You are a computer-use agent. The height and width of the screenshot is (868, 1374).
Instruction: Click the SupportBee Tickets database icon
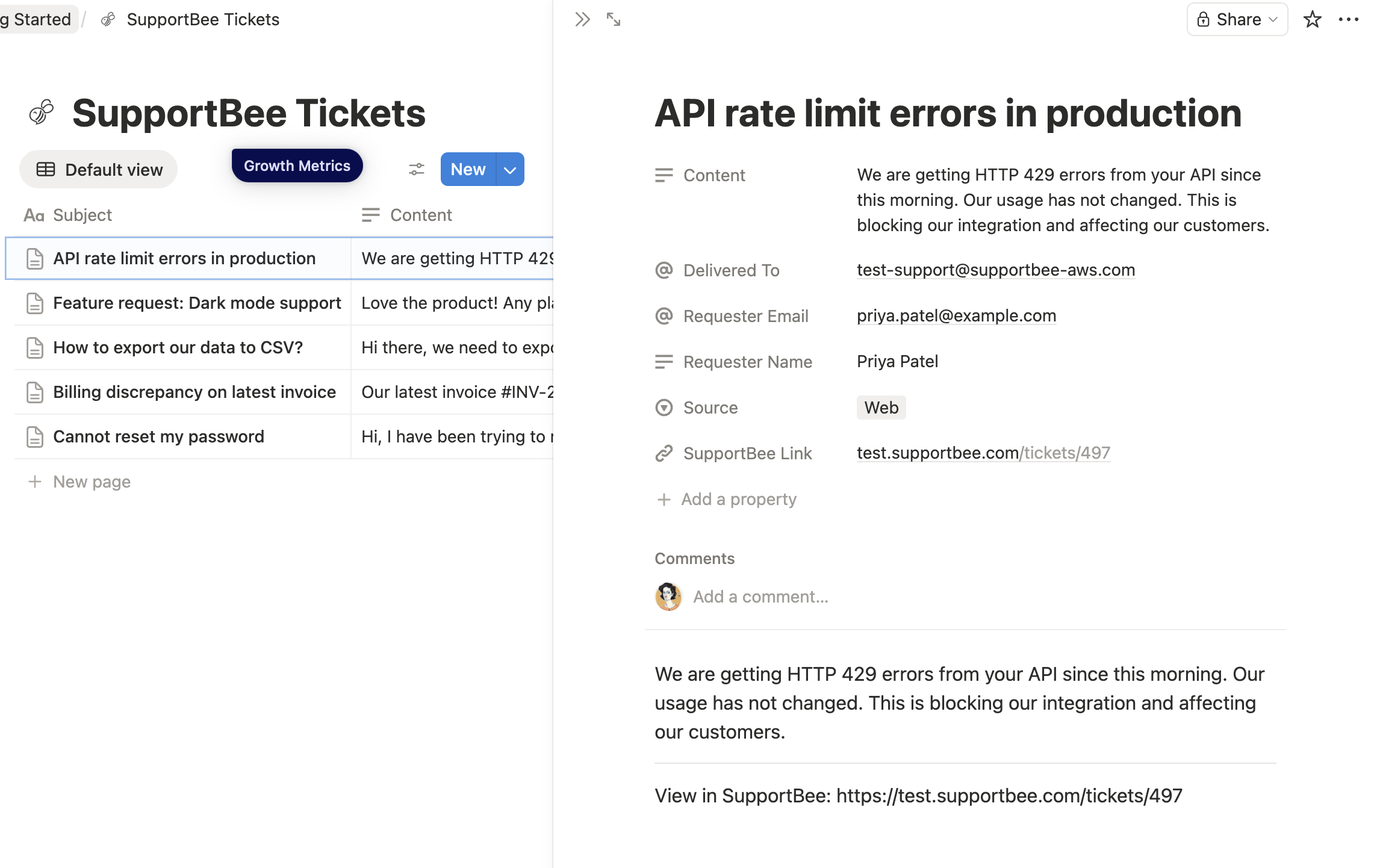pyautogui.click(x=42, y=113)
